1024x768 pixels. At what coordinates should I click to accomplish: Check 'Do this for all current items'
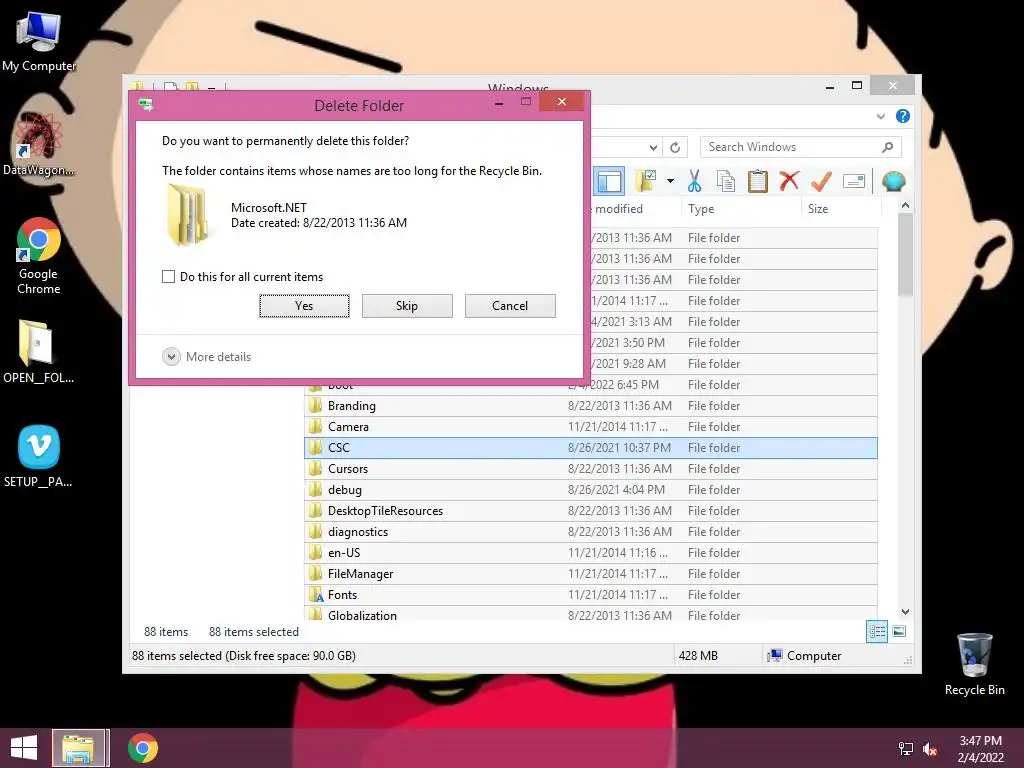pos(168,277)
